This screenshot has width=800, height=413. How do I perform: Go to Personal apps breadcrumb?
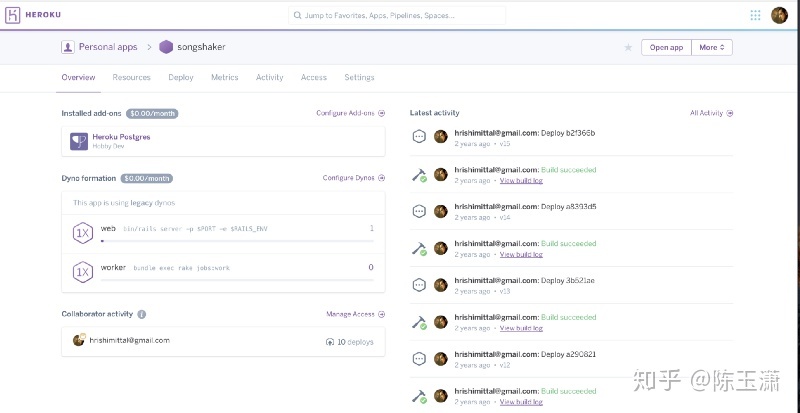(108, 47)
